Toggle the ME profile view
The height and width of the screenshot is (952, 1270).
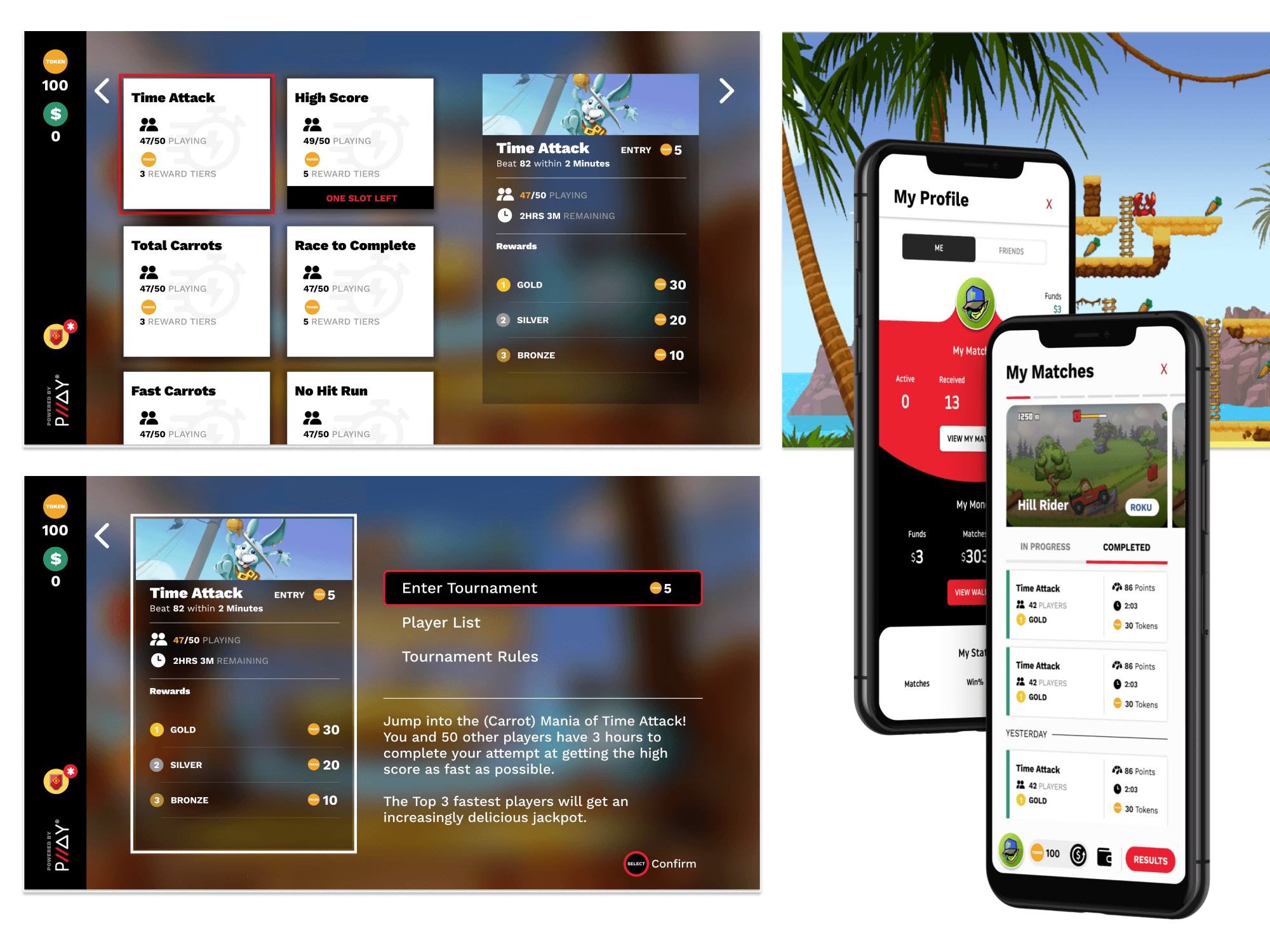pos(938,246)
